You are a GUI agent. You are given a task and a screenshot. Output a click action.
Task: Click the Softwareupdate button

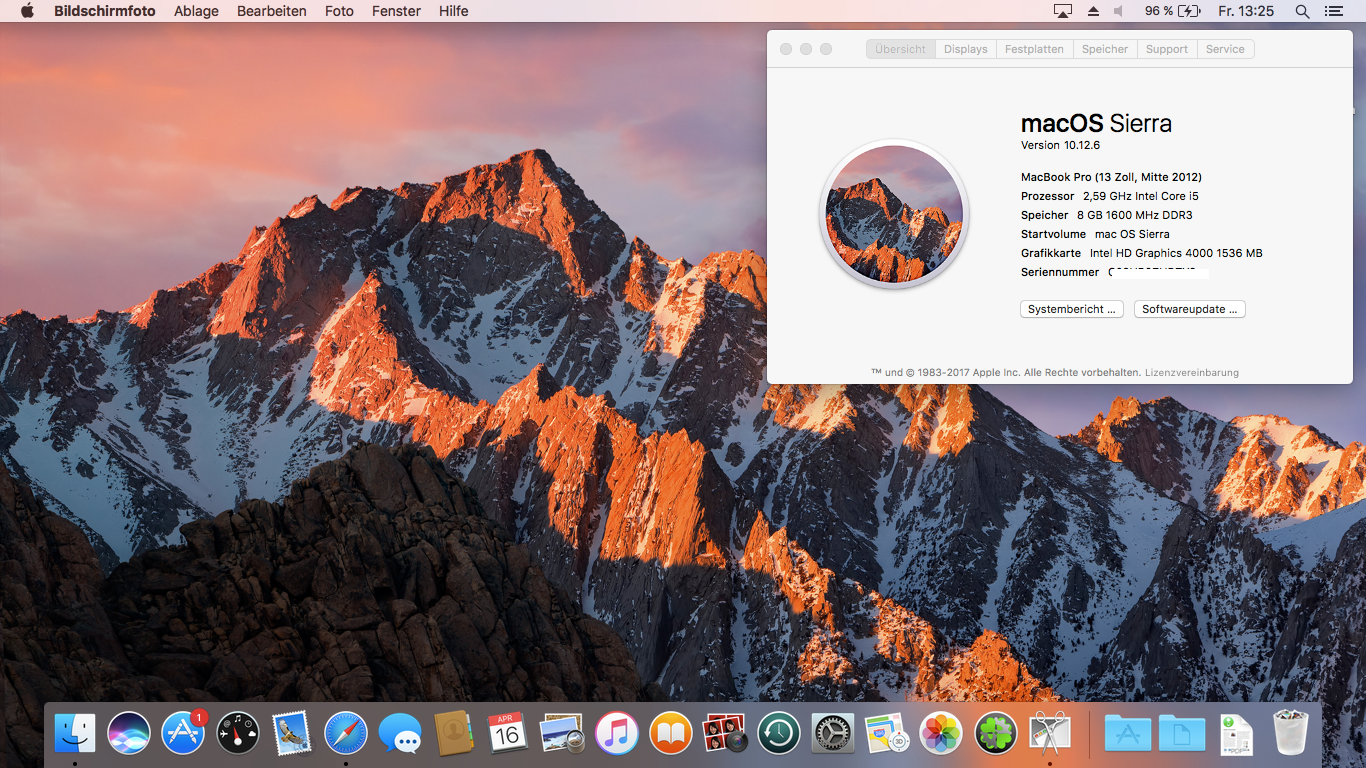[1189, 309]
